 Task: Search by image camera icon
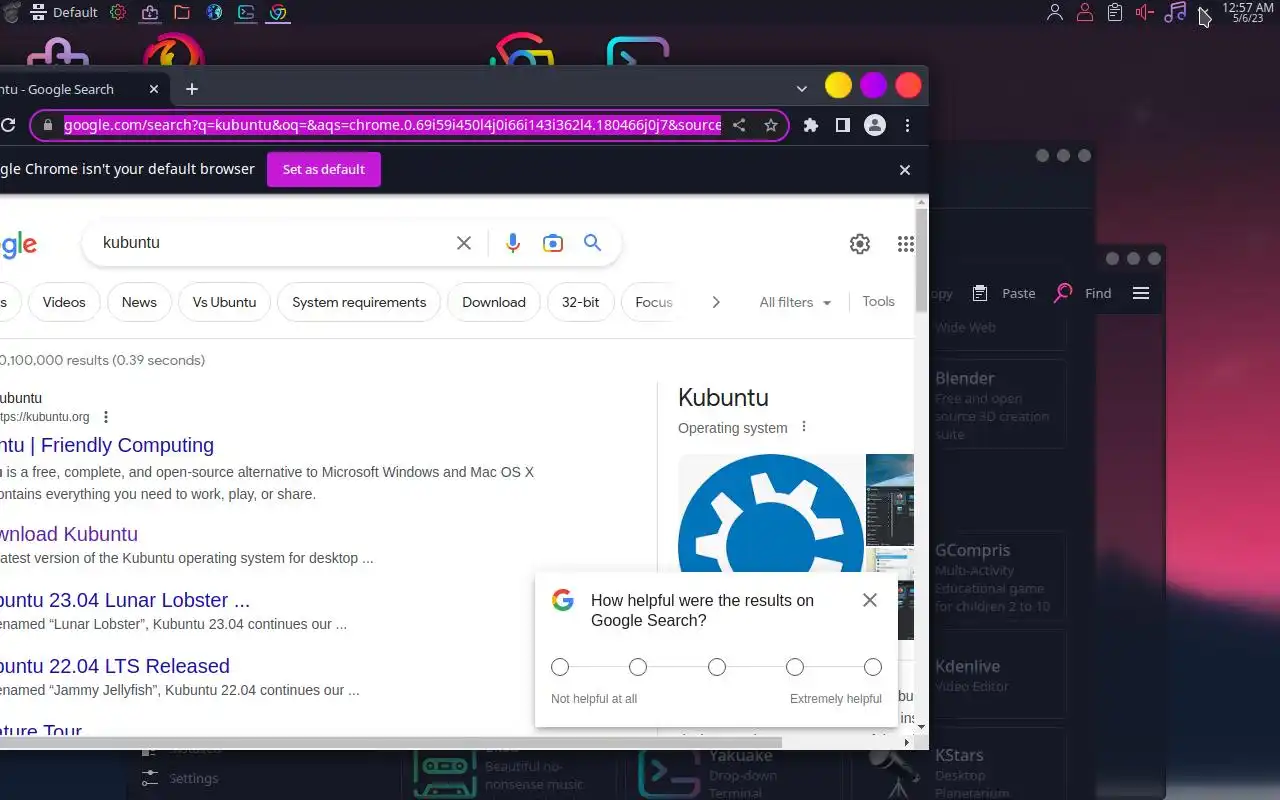(x=553, y=243)
